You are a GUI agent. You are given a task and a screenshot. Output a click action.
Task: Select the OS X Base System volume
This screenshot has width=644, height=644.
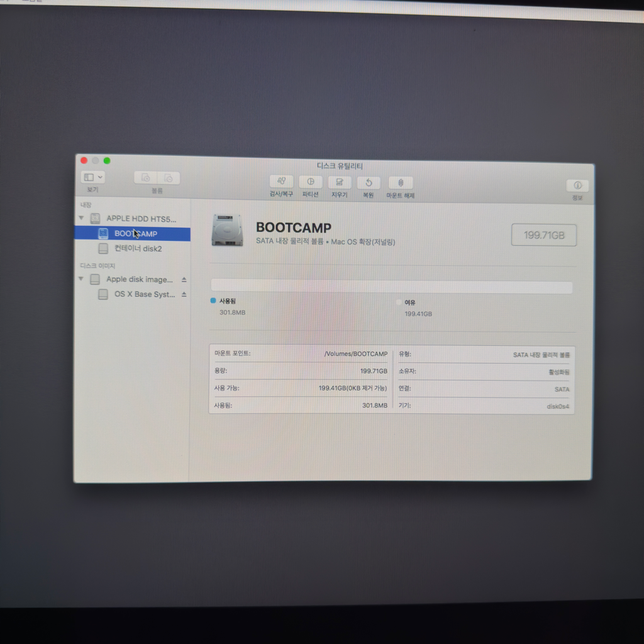point(143,295)
